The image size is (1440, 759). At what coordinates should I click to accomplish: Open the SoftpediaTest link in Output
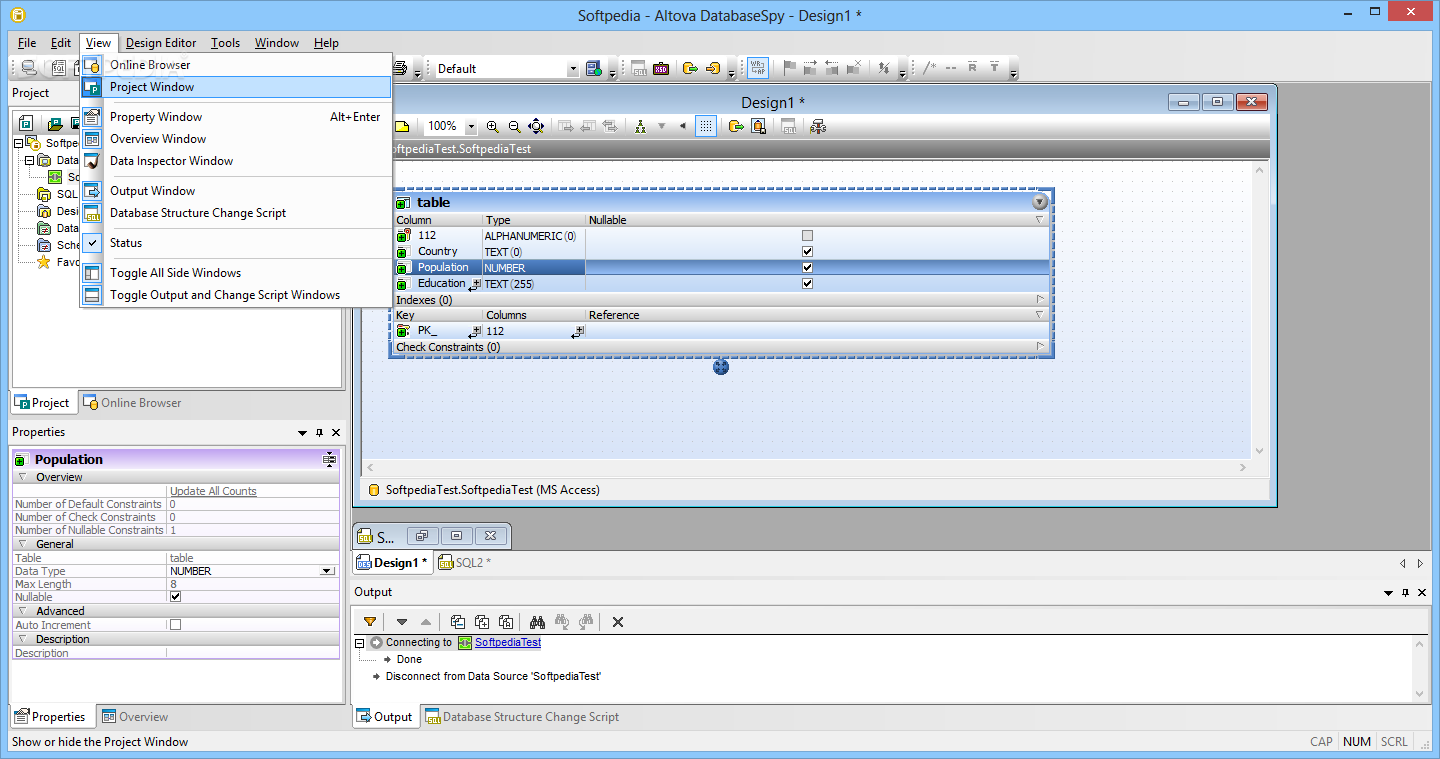(x=508, y=642)
